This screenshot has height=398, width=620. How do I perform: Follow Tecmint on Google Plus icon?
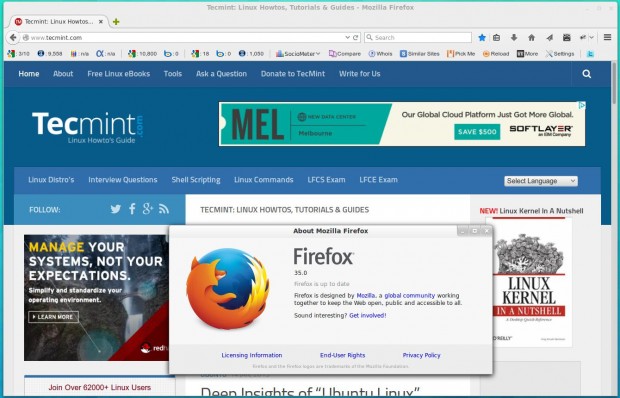(x=147, y=209)
